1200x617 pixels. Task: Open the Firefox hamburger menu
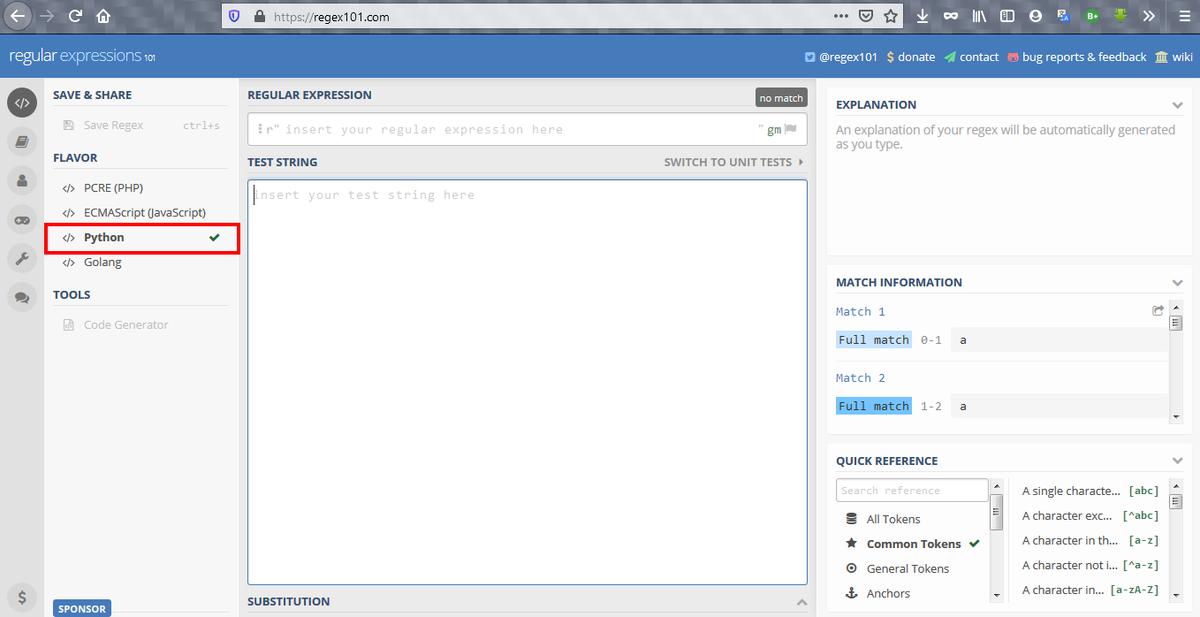point(1183,16)
